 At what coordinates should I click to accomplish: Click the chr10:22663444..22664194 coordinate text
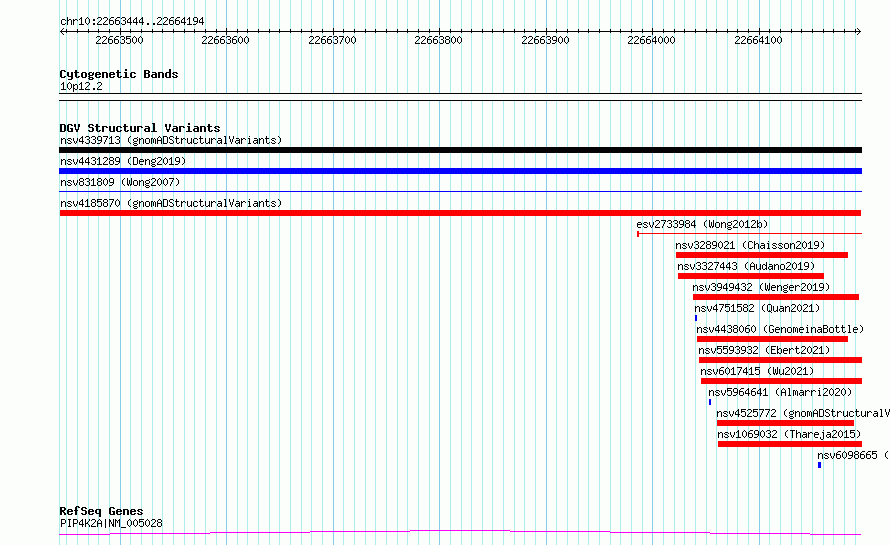132,22
